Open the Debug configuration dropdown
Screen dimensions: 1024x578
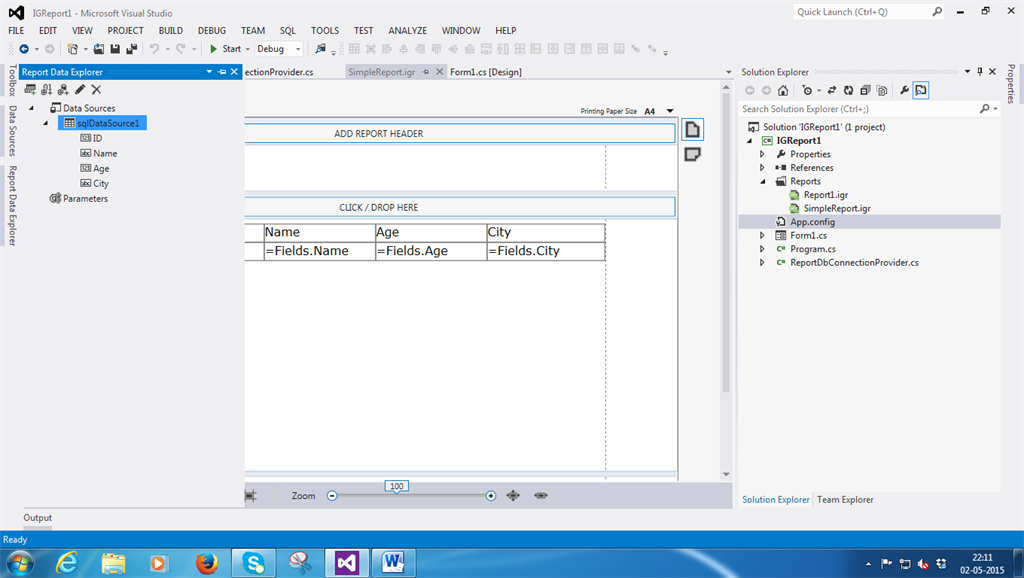298,49
